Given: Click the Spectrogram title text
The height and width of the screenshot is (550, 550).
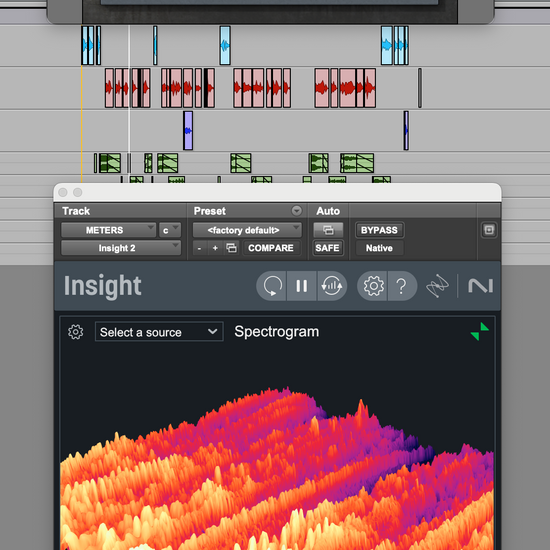Looking at the screenshot, I should click(277, 331).
